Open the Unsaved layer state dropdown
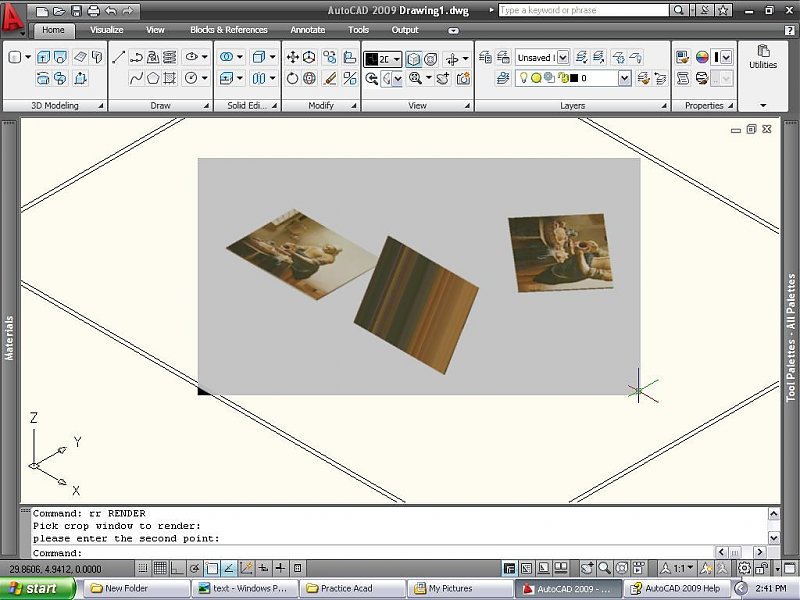Viewport: 800px width, 600px height. pos(562,58)
